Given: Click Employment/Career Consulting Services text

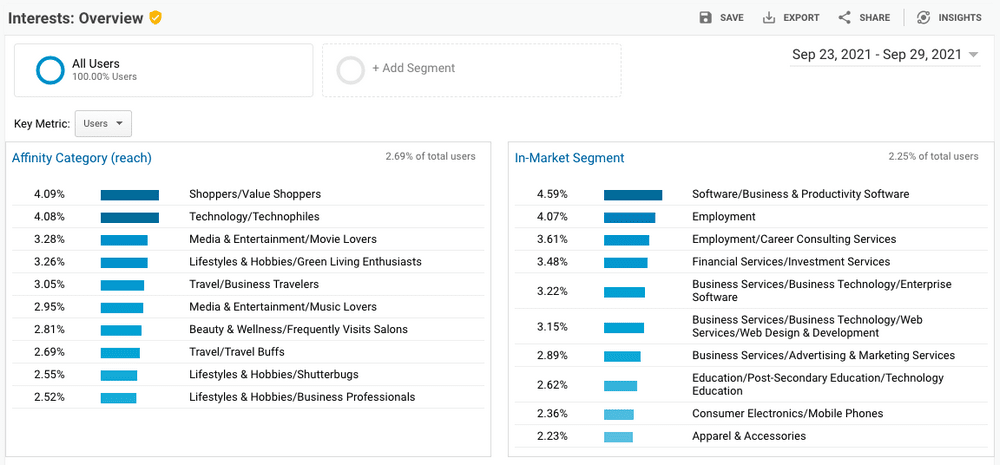Looking at the screenshot, I should [794, 239].
